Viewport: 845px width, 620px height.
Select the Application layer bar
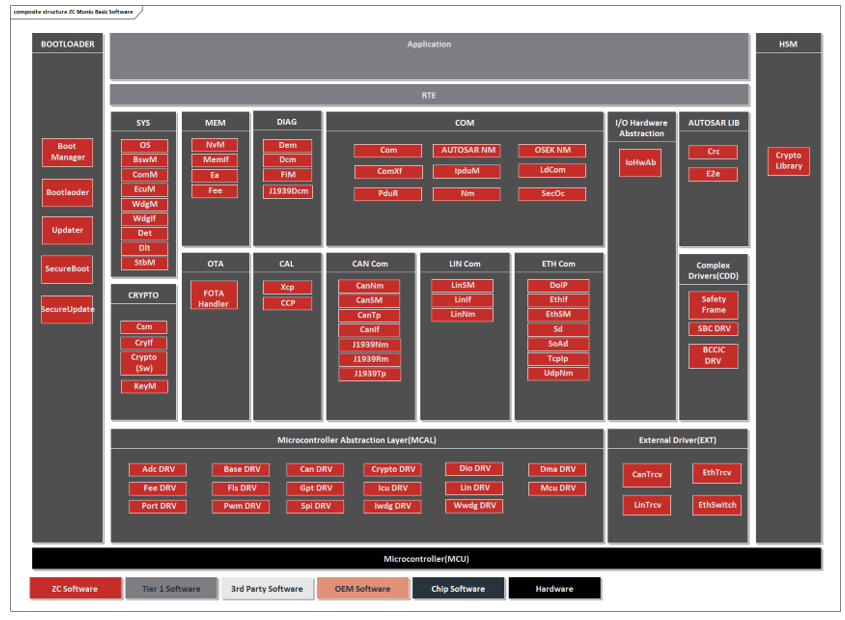[429, 56]
